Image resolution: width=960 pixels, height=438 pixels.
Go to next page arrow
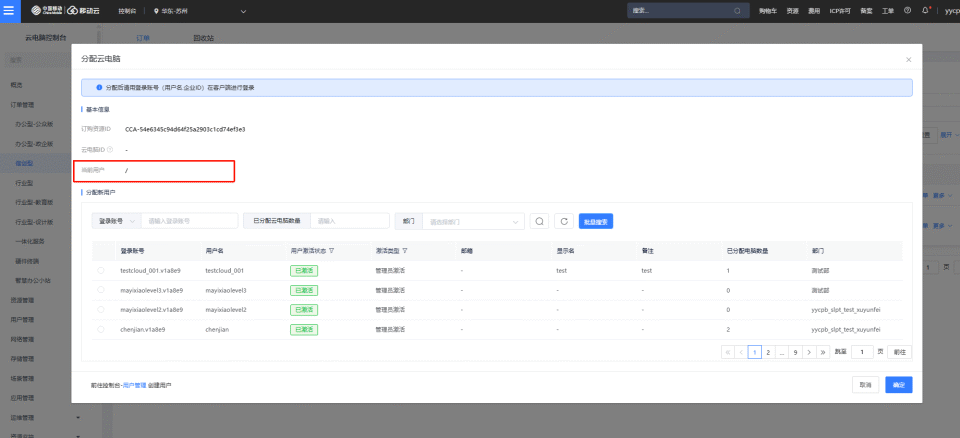tap(809, 352)
